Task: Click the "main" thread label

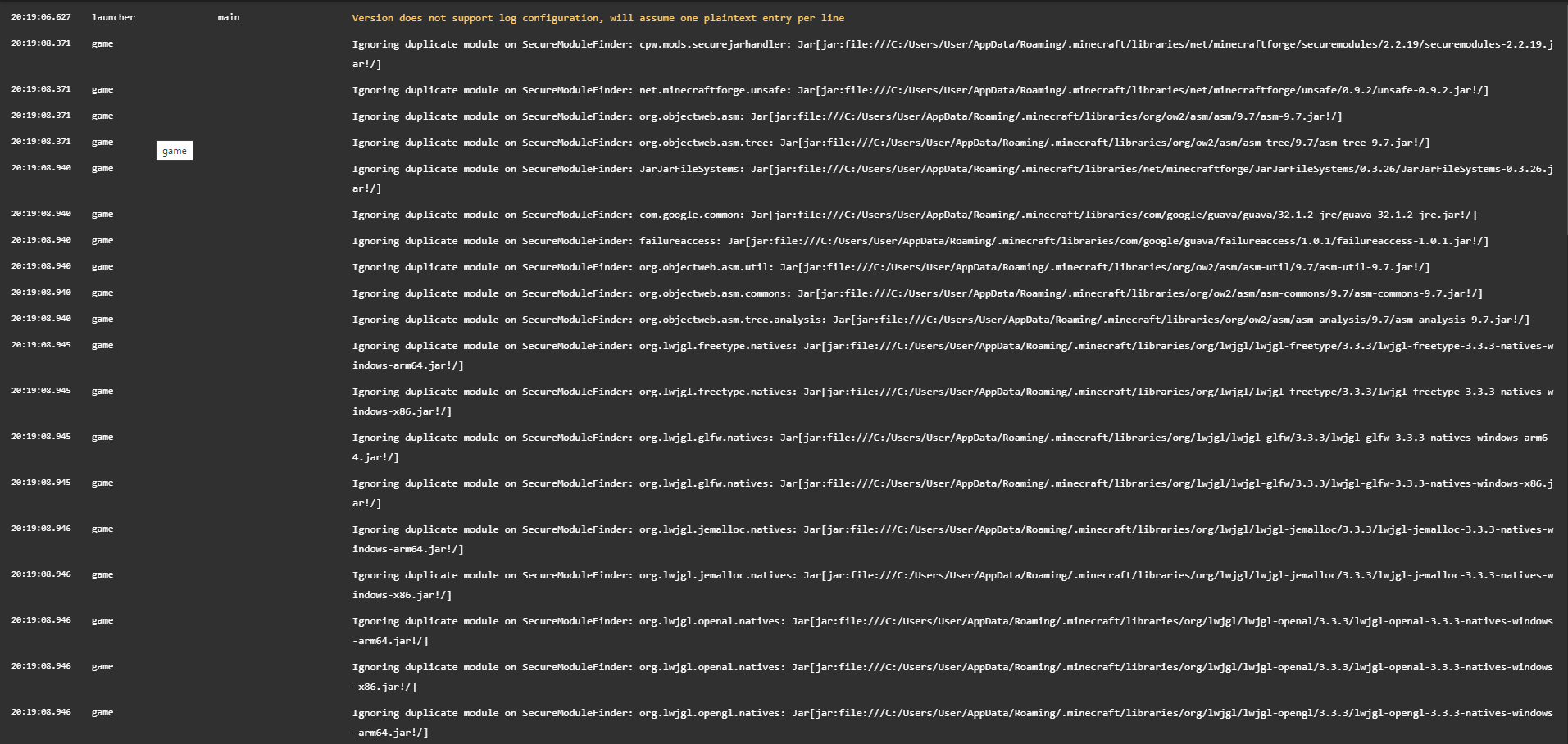Action: [x=229, y=17]
